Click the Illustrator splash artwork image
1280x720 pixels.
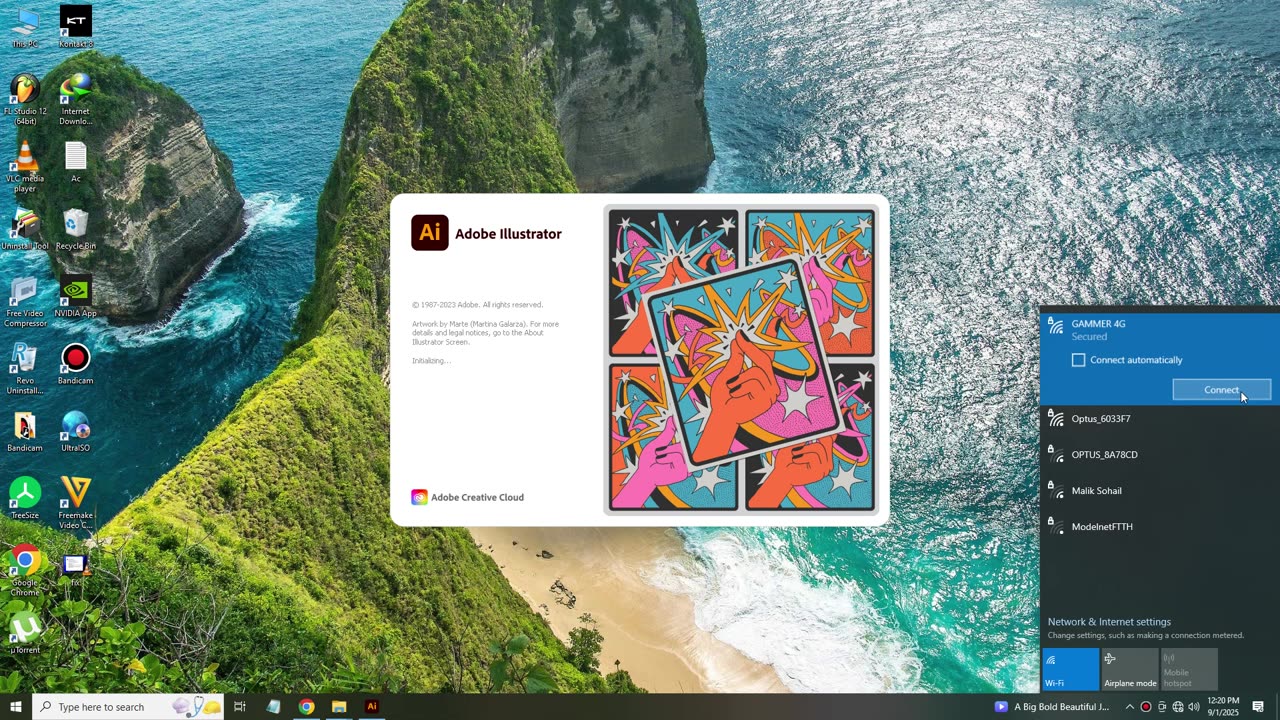pos(741,360)
